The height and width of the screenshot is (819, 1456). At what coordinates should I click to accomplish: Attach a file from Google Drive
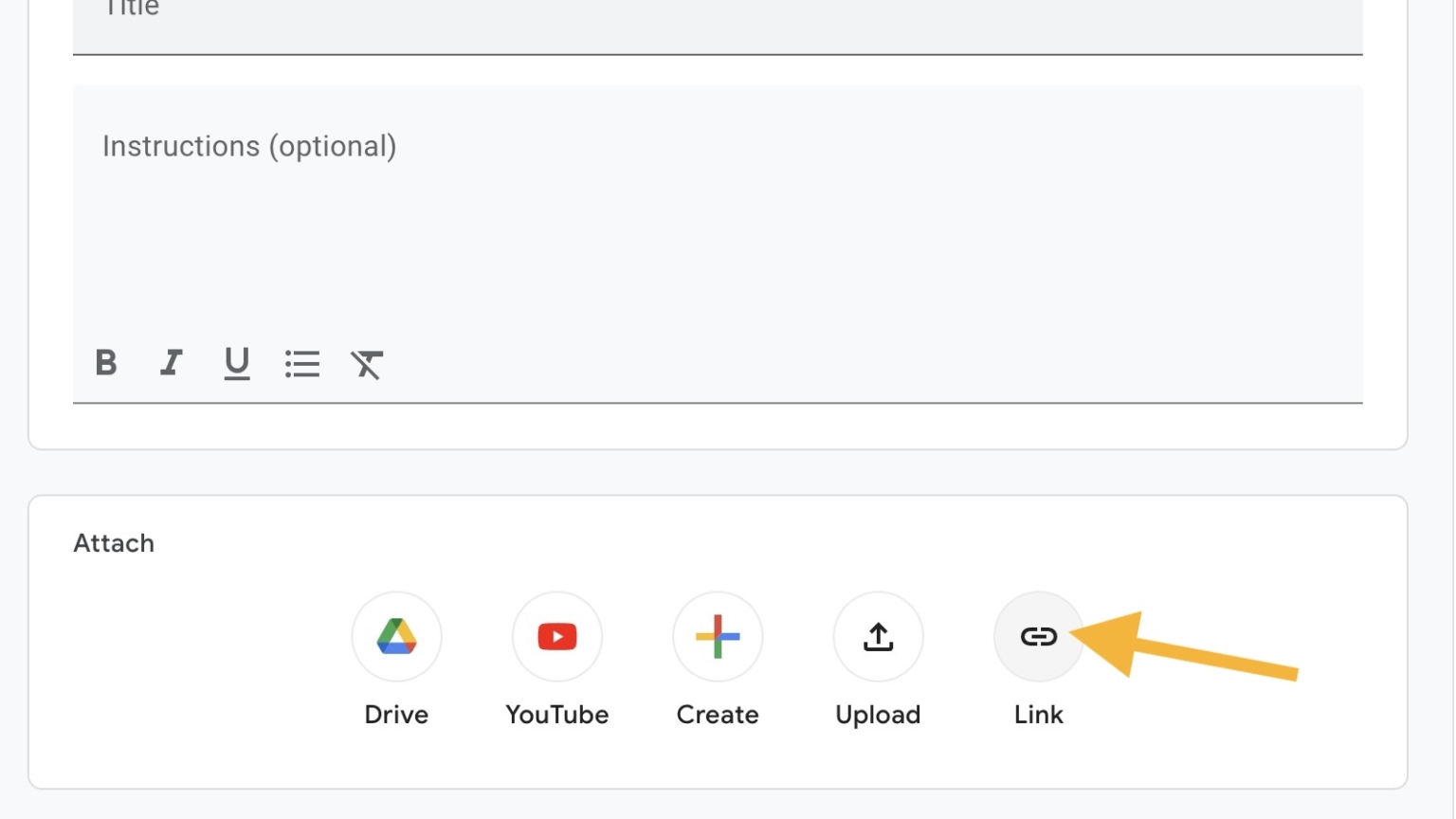click(396, 636)
